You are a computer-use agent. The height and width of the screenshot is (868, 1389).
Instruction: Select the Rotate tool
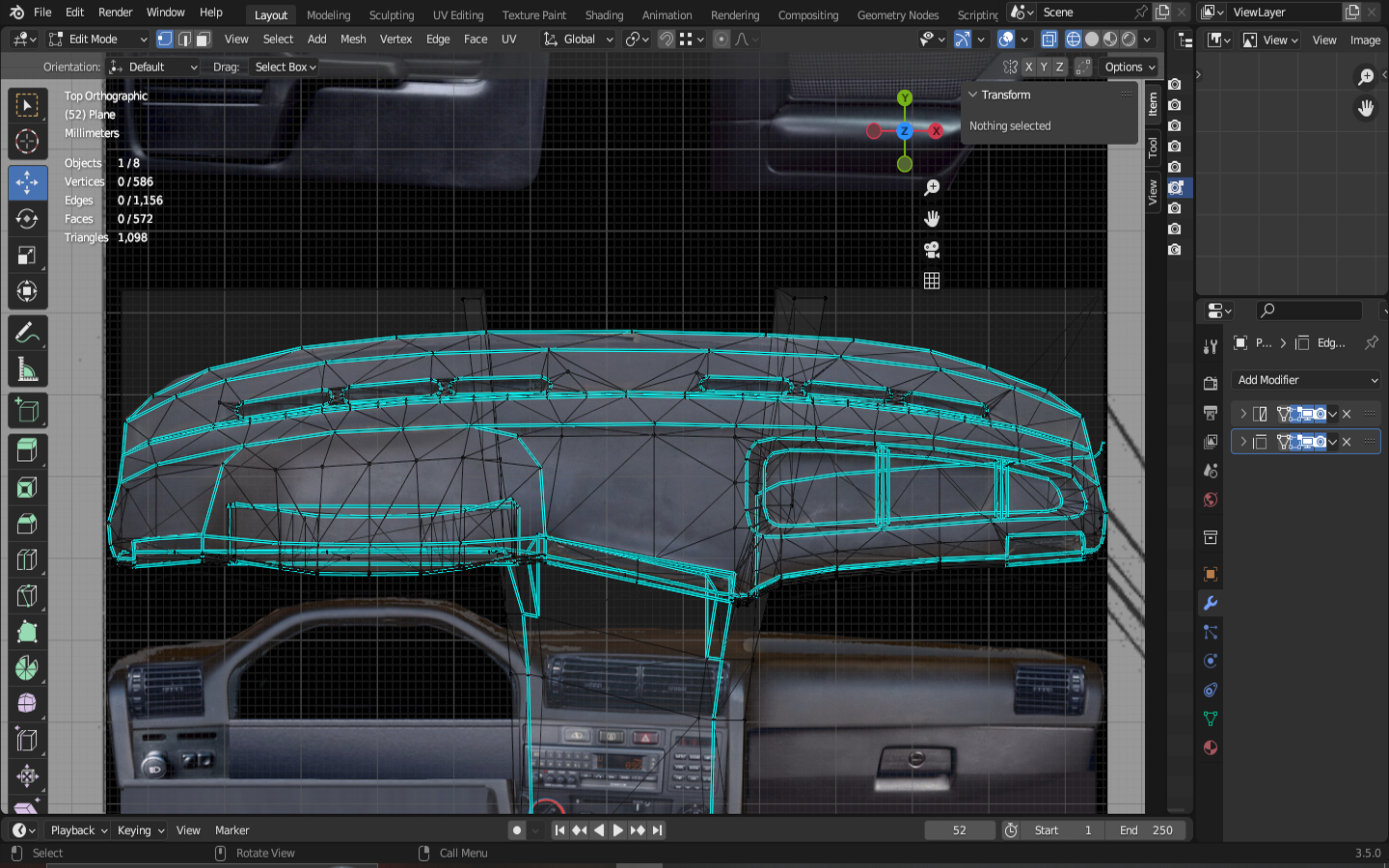[x=27, y=219]
